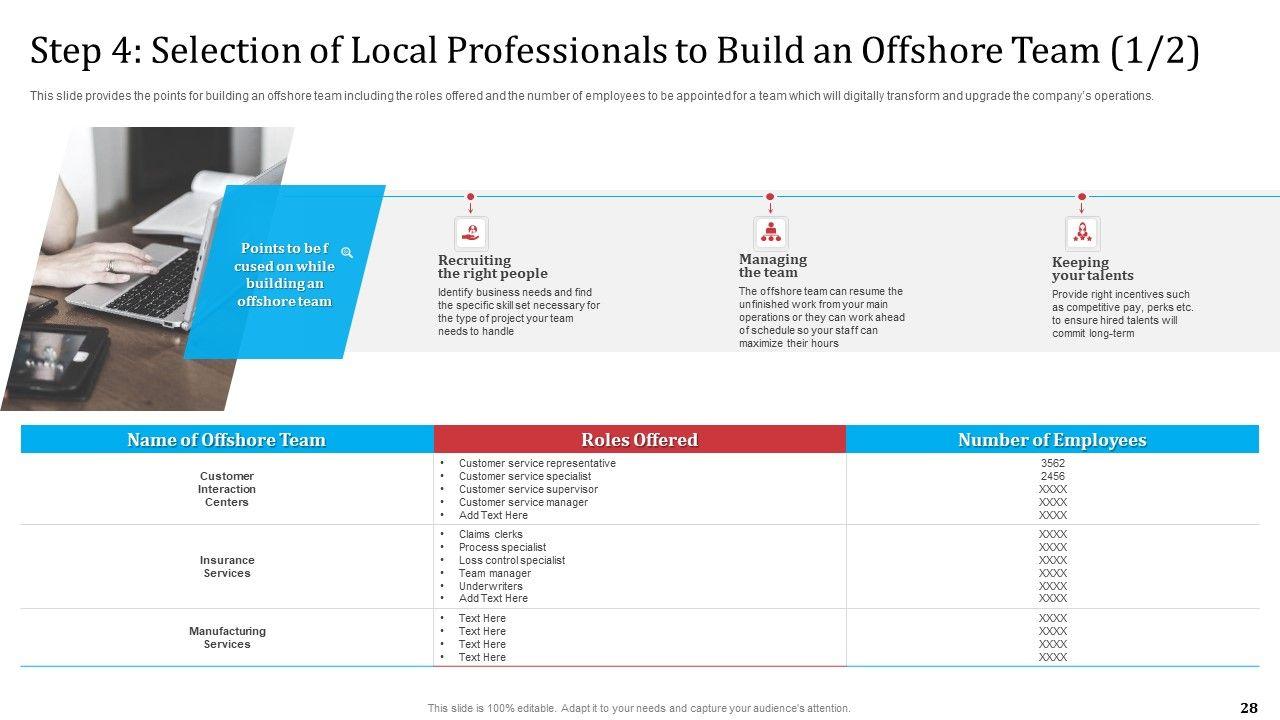Click the slide page number 28
Image resolution: width=1280 pixels, height=720 pixels.
(1249, 708)
